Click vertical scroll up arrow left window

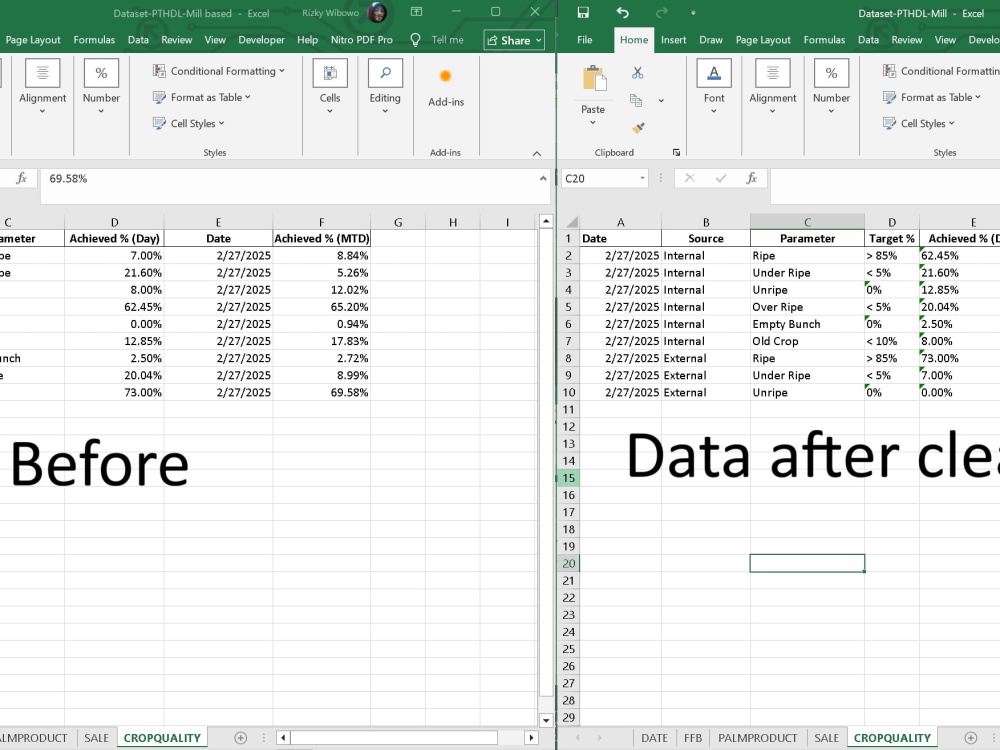(x=546, y=221)
